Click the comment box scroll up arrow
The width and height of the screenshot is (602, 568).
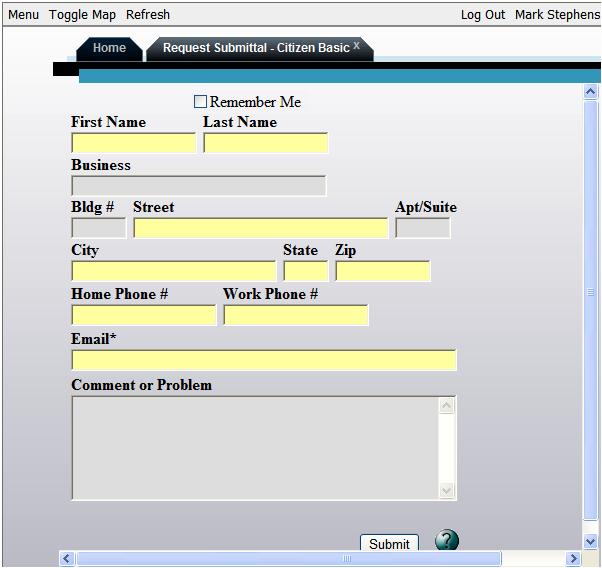(447, 406)
